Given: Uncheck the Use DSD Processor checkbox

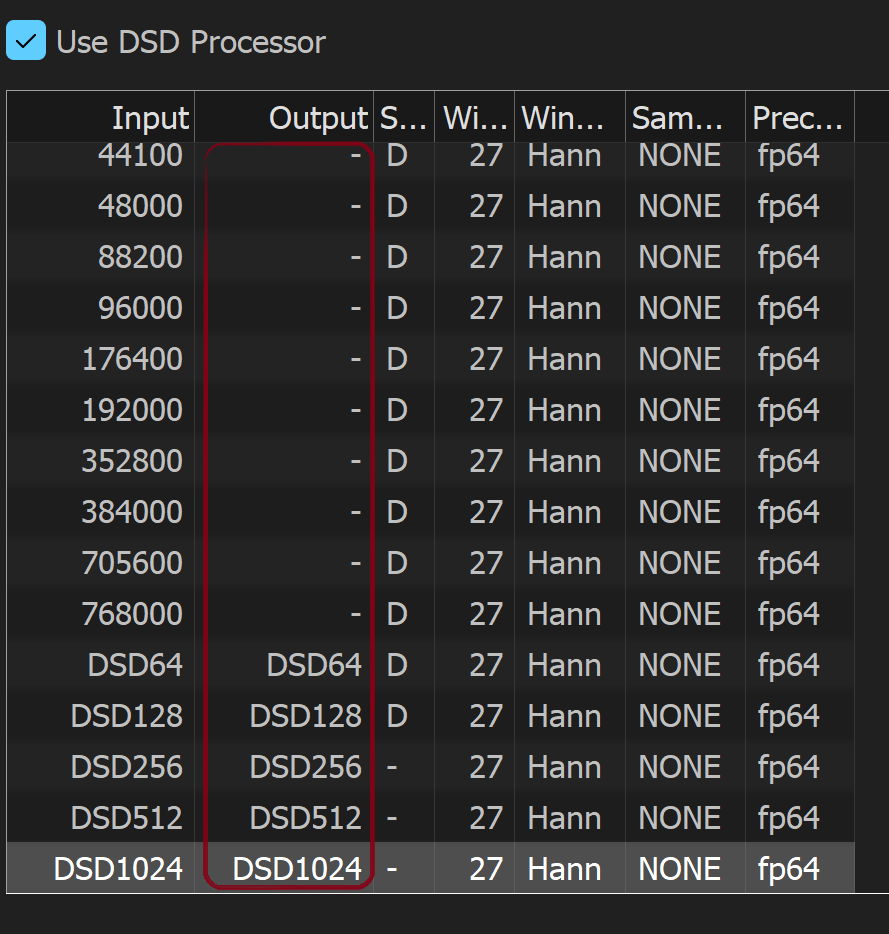Looking at the screenshot, I should click(x=26, y=41).
